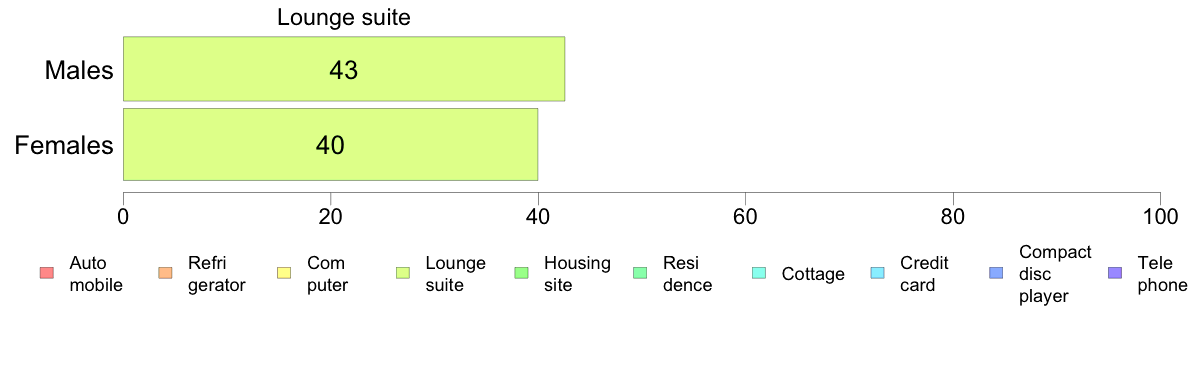Select the Computer yellow legend swatch
1188x368 pixels.
pyautogui.click(x=283, y=273)
